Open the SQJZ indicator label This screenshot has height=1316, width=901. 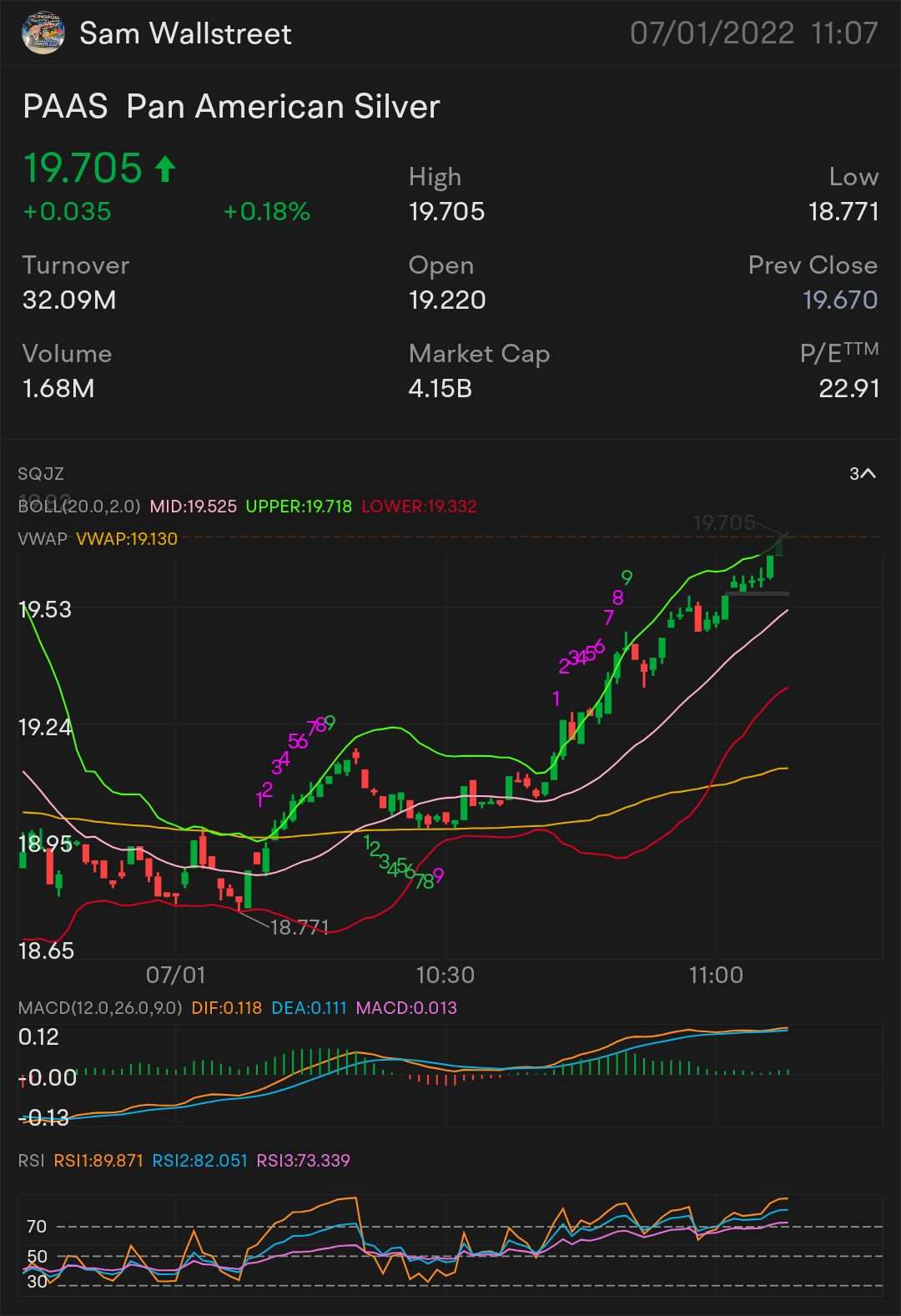point(41,474)
